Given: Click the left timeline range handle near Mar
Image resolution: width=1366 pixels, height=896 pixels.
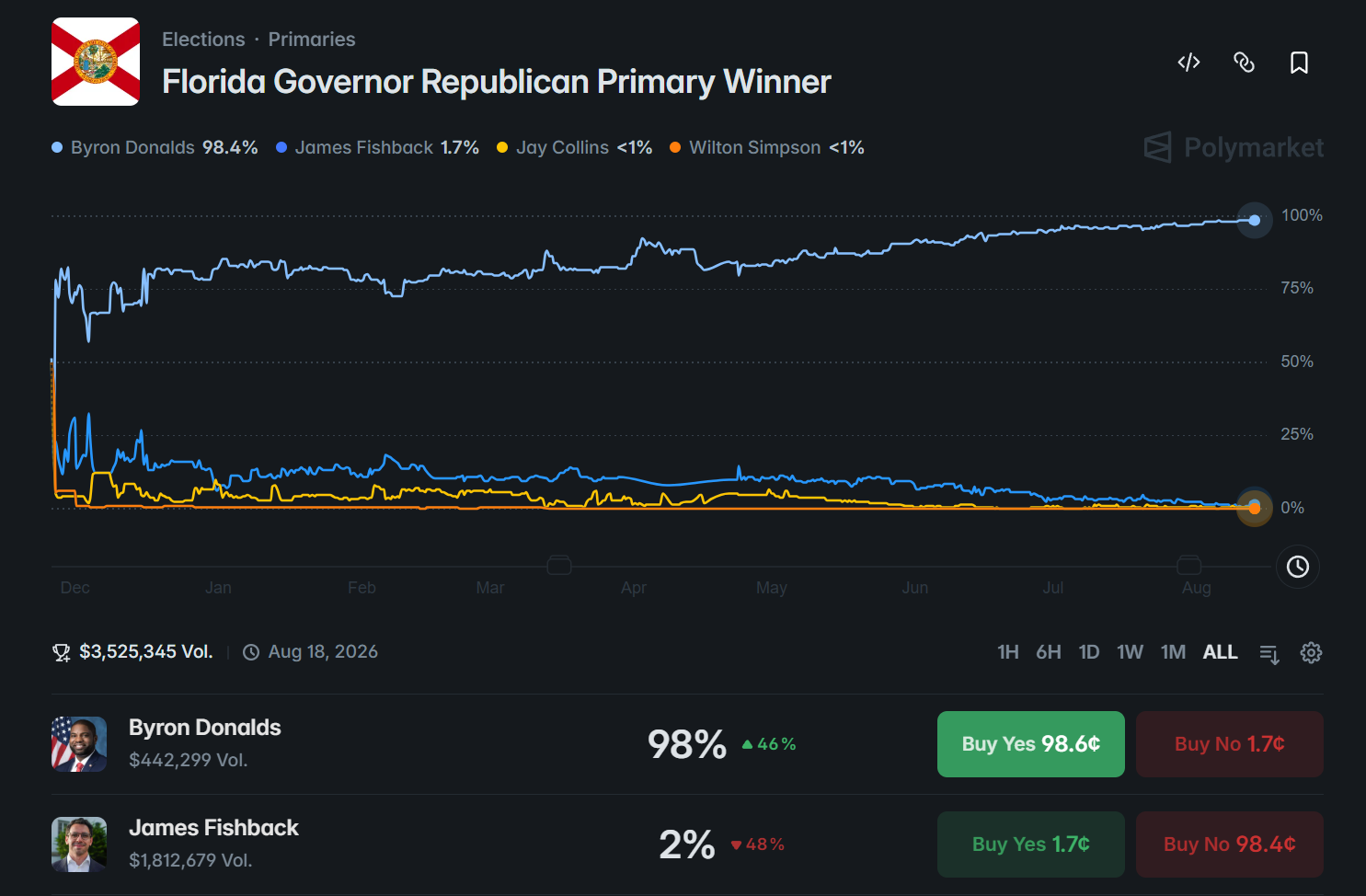Looking at the screenshot, I should pyautogui.click(x=559, y=565).
